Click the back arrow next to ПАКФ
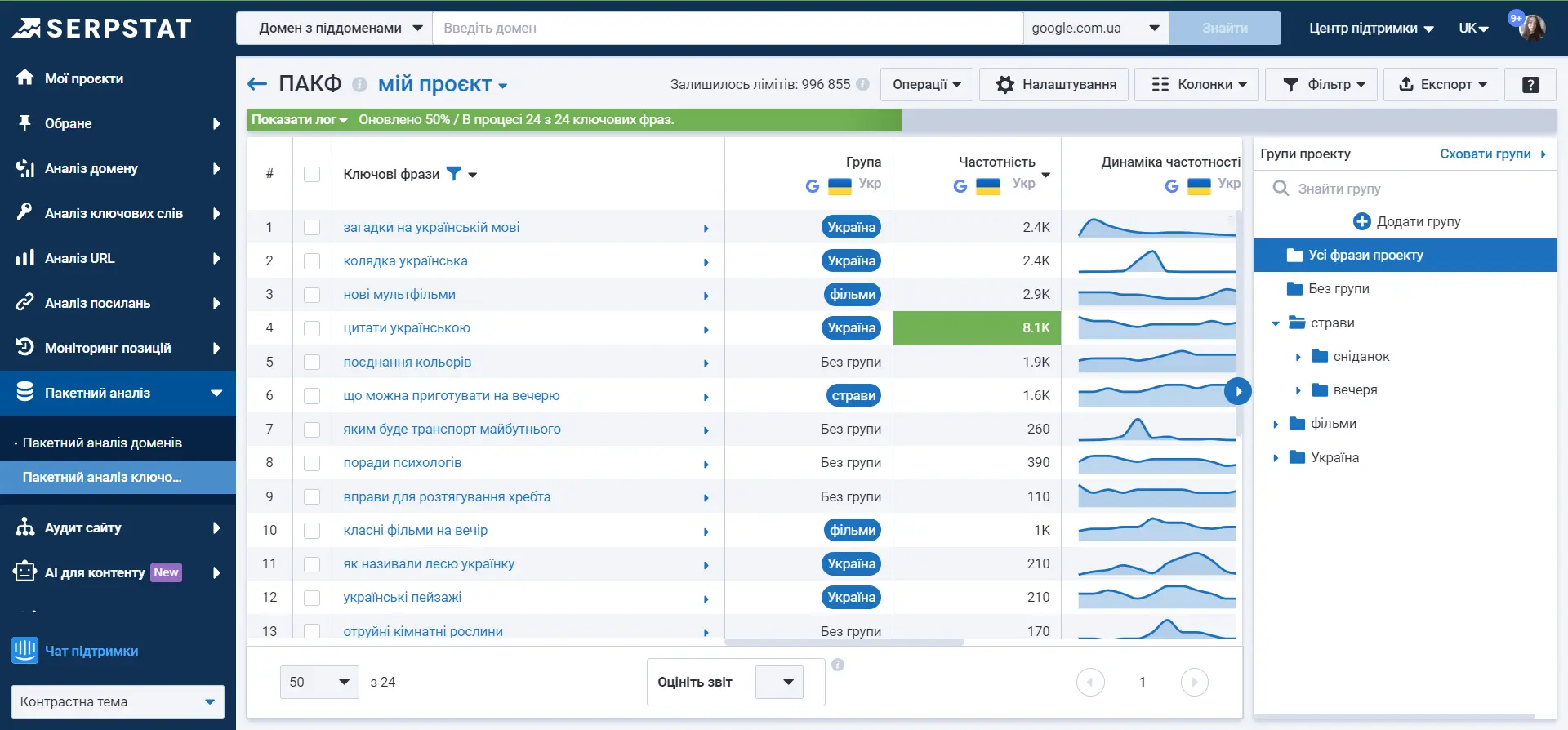Viewport: 1568px width, 730px height. pos(257,84)
